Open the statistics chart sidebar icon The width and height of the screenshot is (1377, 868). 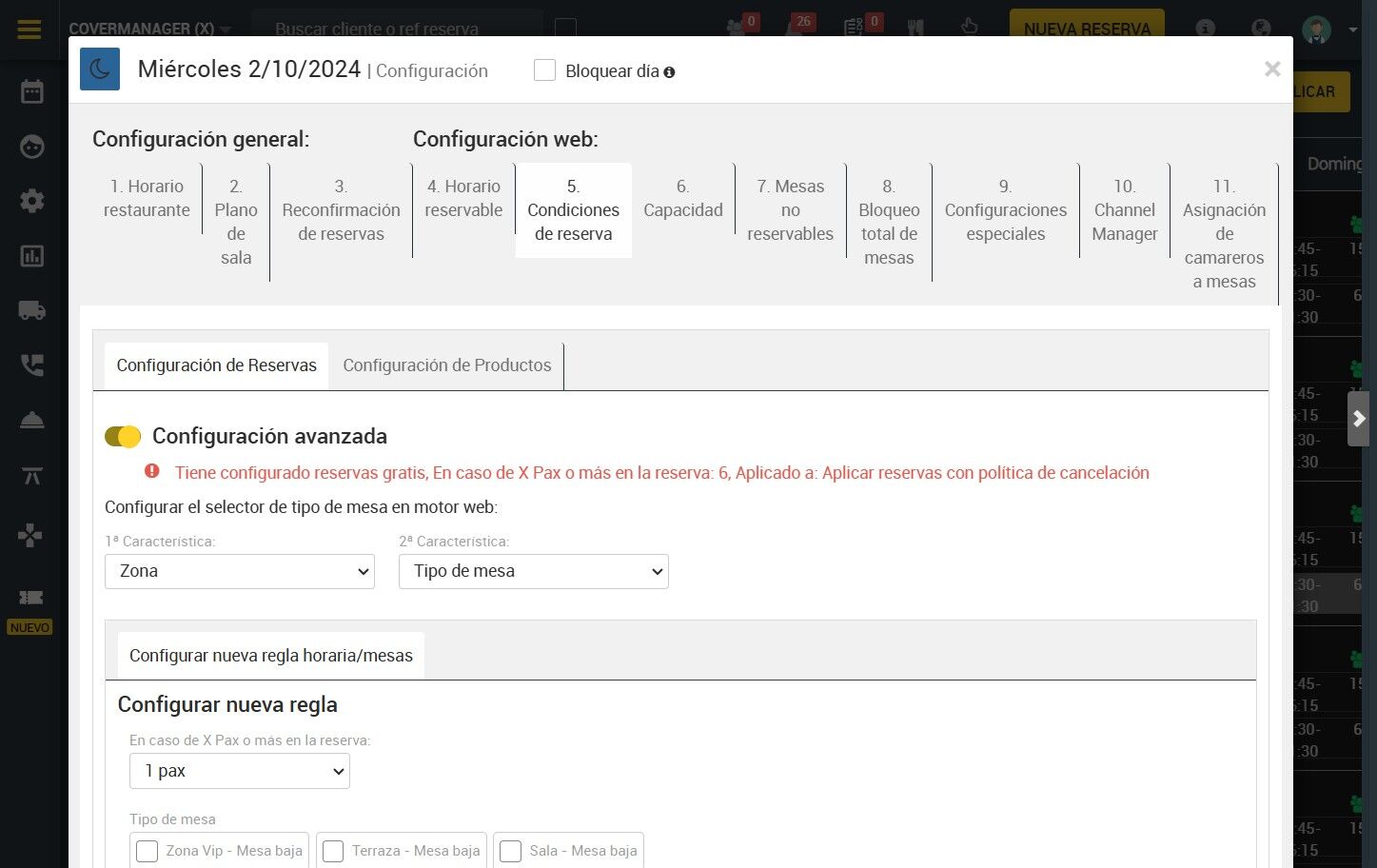(x=32, y=256)
